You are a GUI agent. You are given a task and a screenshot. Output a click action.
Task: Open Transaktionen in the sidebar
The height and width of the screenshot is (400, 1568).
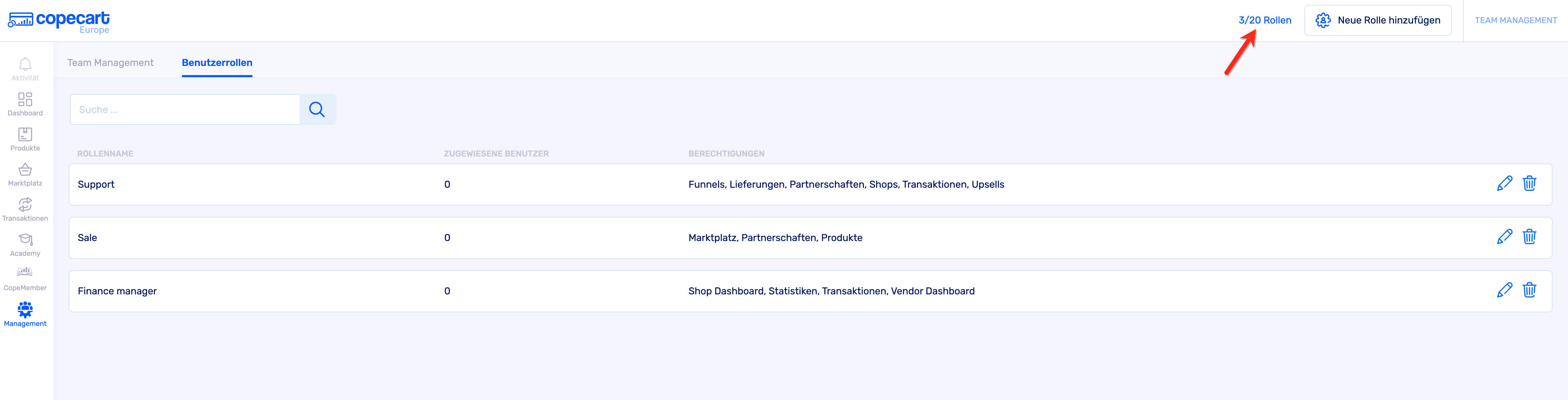click(25, 205)
